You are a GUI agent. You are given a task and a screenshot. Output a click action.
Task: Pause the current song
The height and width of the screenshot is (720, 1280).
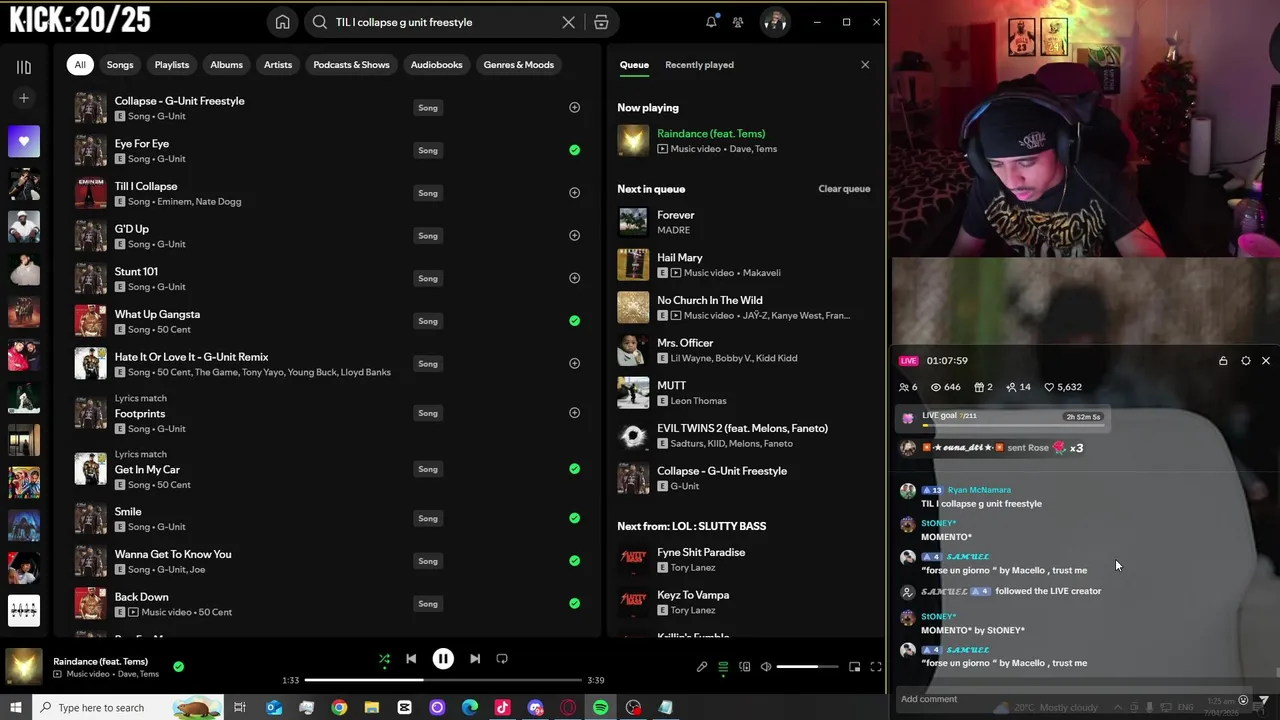tap(443, 659)
